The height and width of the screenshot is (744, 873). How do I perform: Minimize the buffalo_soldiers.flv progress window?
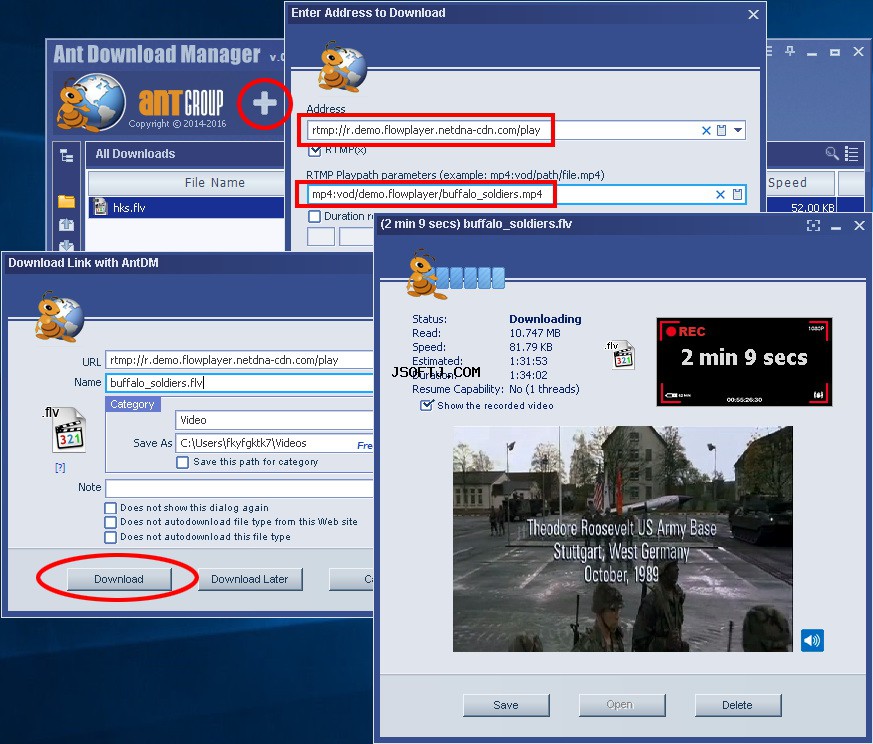[836, 226]
